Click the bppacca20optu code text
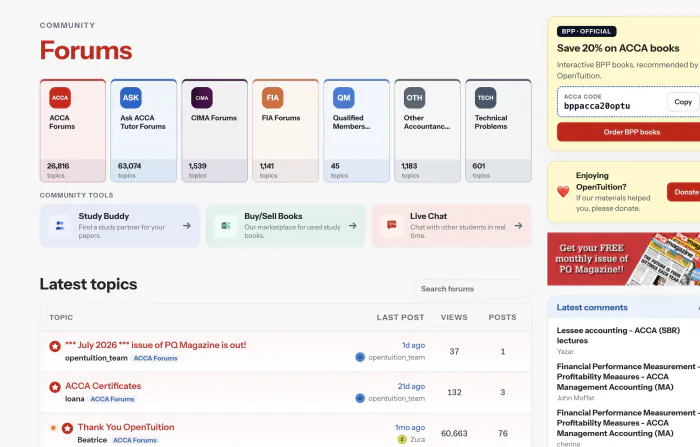 (x=597, y=106)
